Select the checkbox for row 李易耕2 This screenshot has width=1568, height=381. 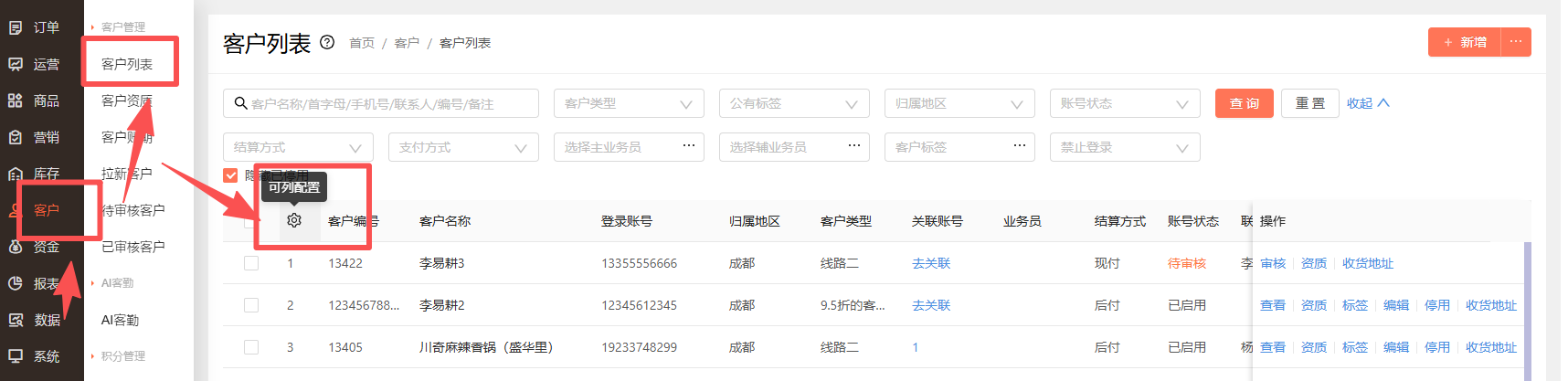pos(251,305)
